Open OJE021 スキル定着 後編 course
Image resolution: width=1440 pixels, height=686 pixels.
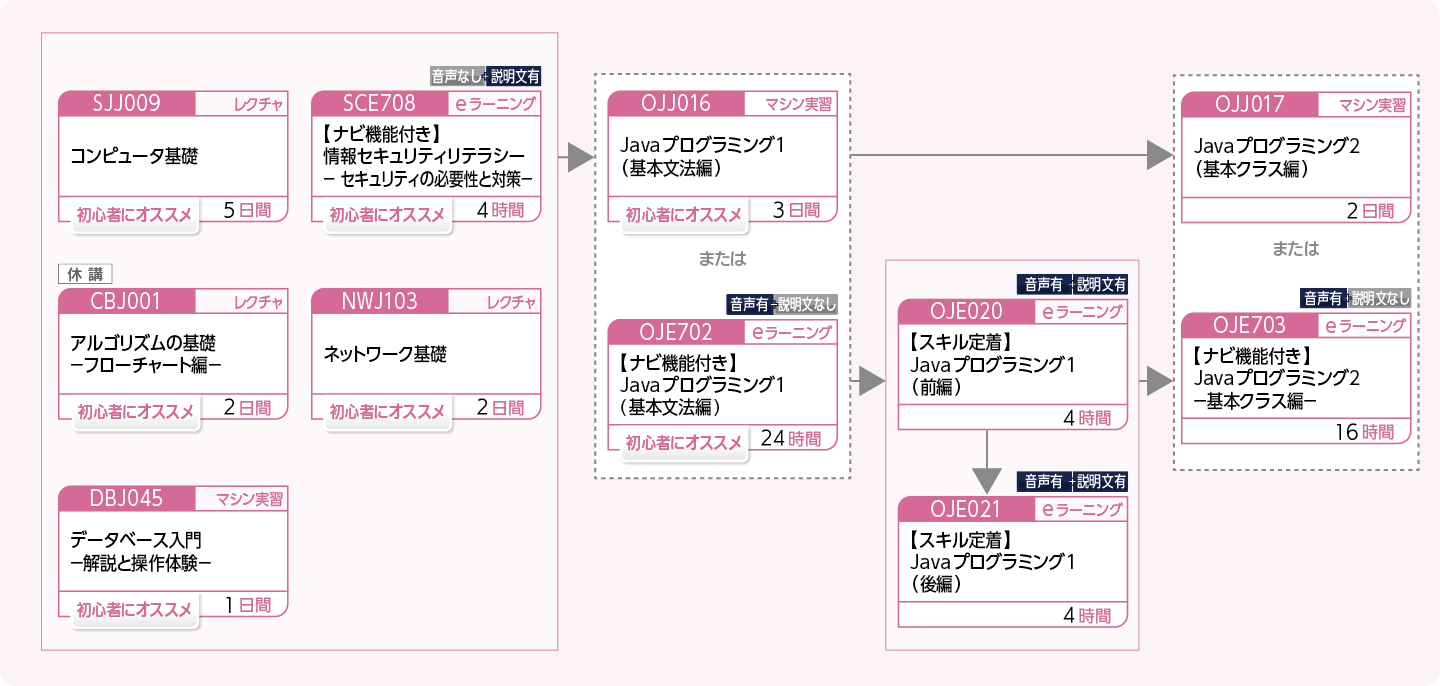click(1013, 562)
